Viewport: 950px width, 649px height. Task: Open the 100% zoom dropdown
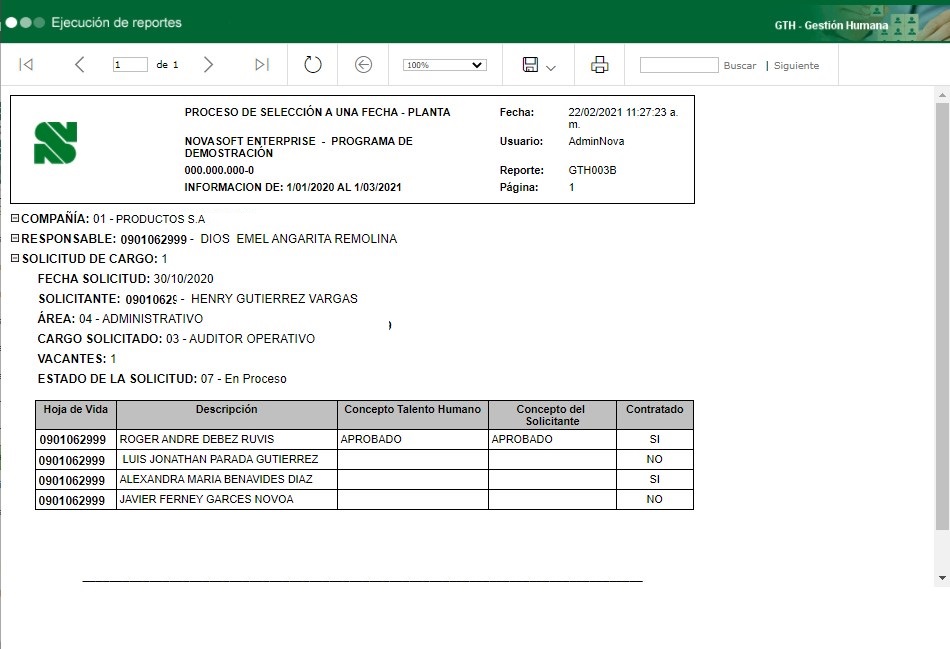coord(444,65)
